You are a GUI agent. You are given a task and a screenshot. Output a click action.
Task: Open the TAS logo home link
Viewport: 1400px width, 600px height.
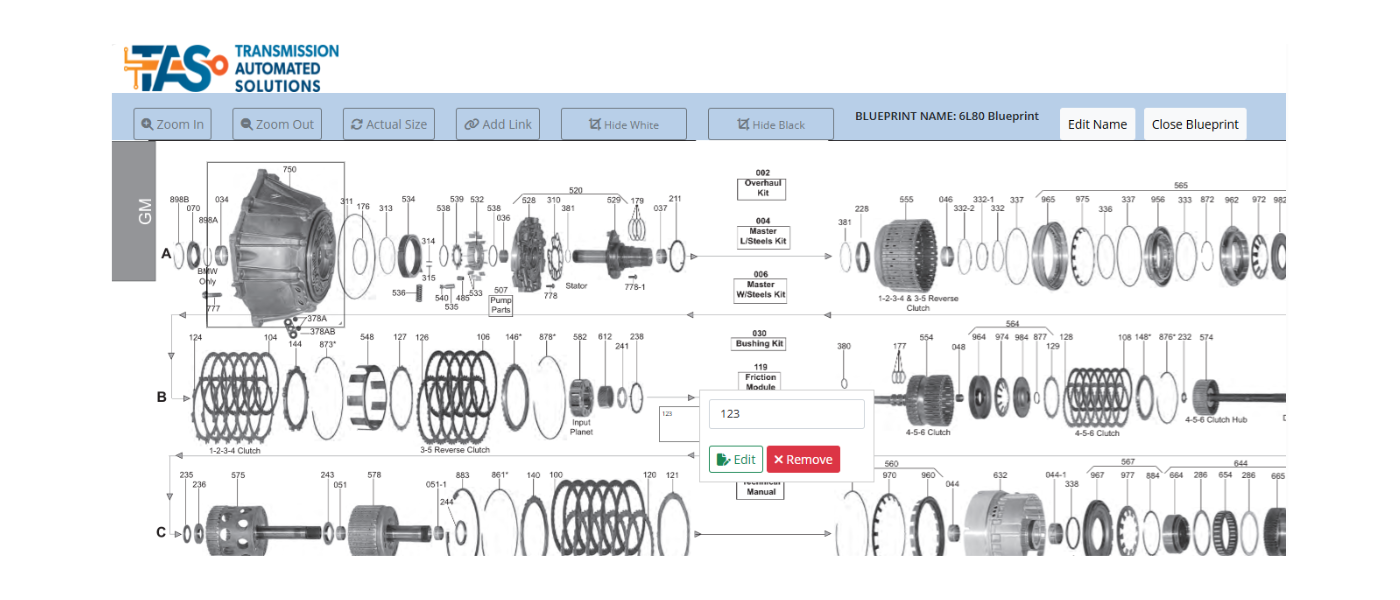(x=231, y=68)
